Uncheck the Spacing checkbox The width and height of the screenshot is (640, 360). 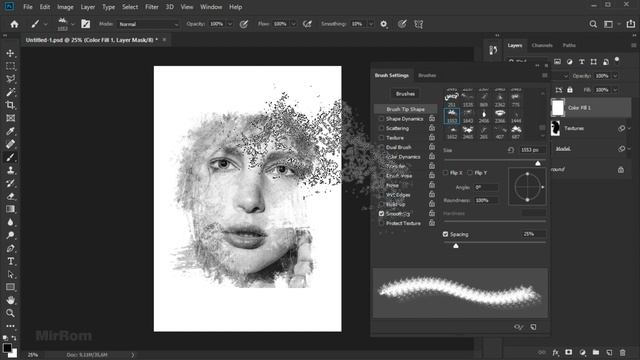[x=446, y=234]
